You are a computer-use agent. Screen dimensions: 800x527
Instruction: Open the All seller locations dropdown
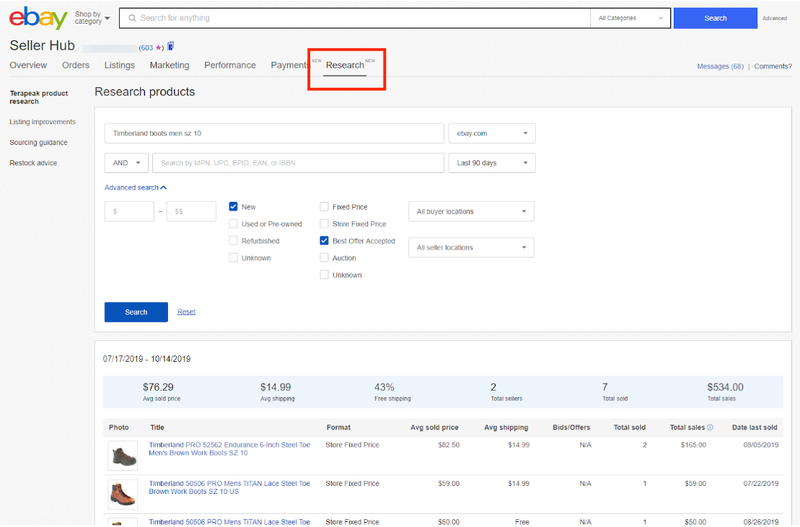tap(471, 247)
